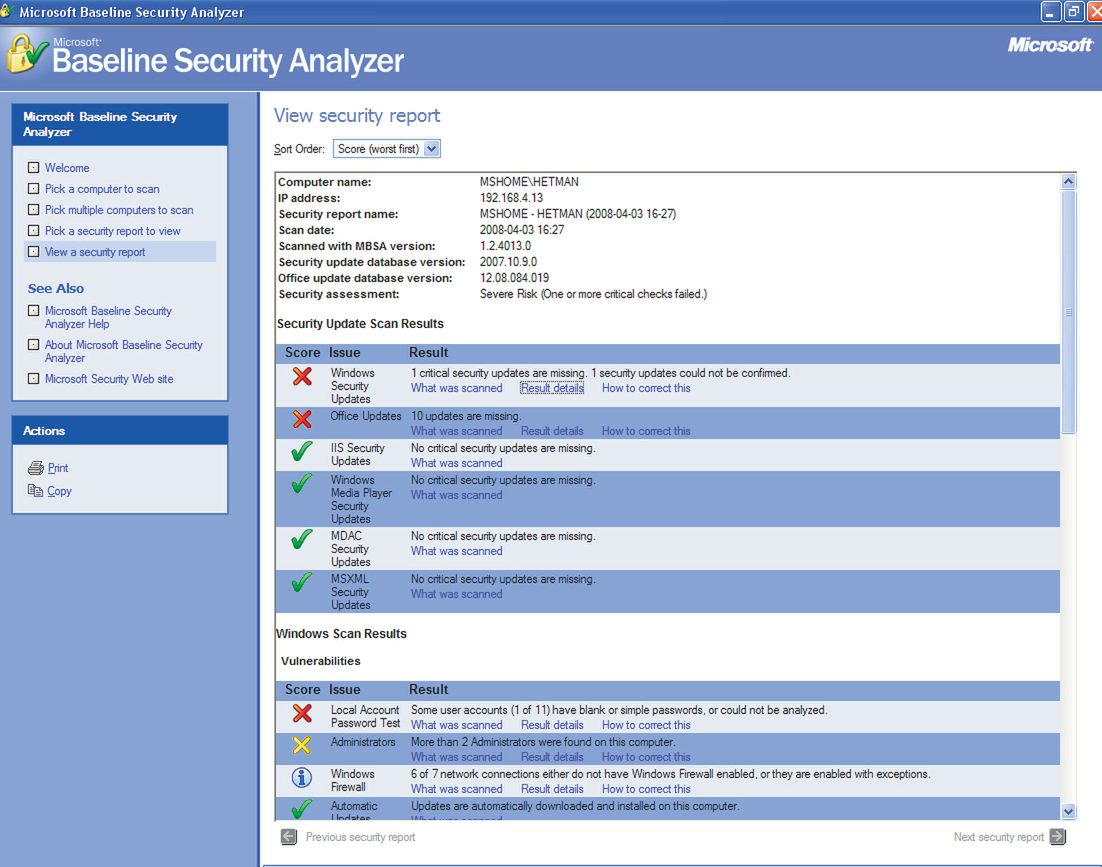
Task: Click the Previous security report link
Action: (x=360, y=837)
